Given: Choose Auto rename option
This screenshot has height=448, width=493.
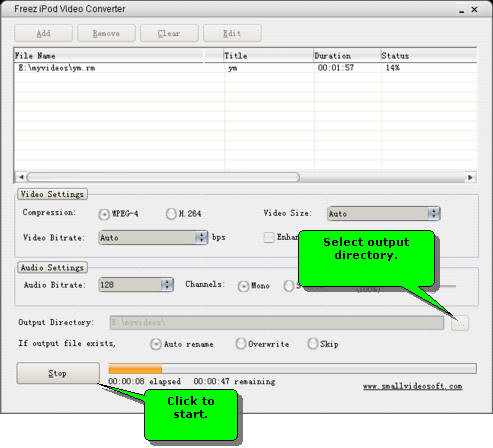Looking at the screenshot, I should [x=156, y=344].
